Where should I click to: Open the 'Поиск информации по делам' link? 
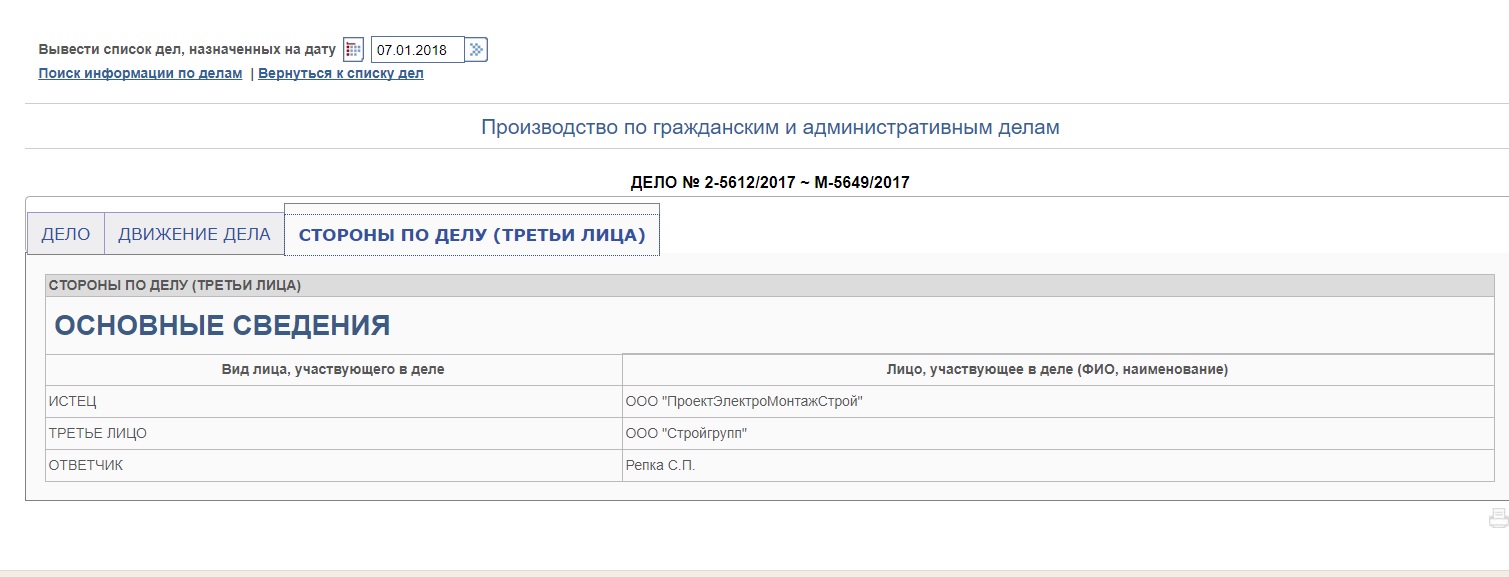coord(140,74)
